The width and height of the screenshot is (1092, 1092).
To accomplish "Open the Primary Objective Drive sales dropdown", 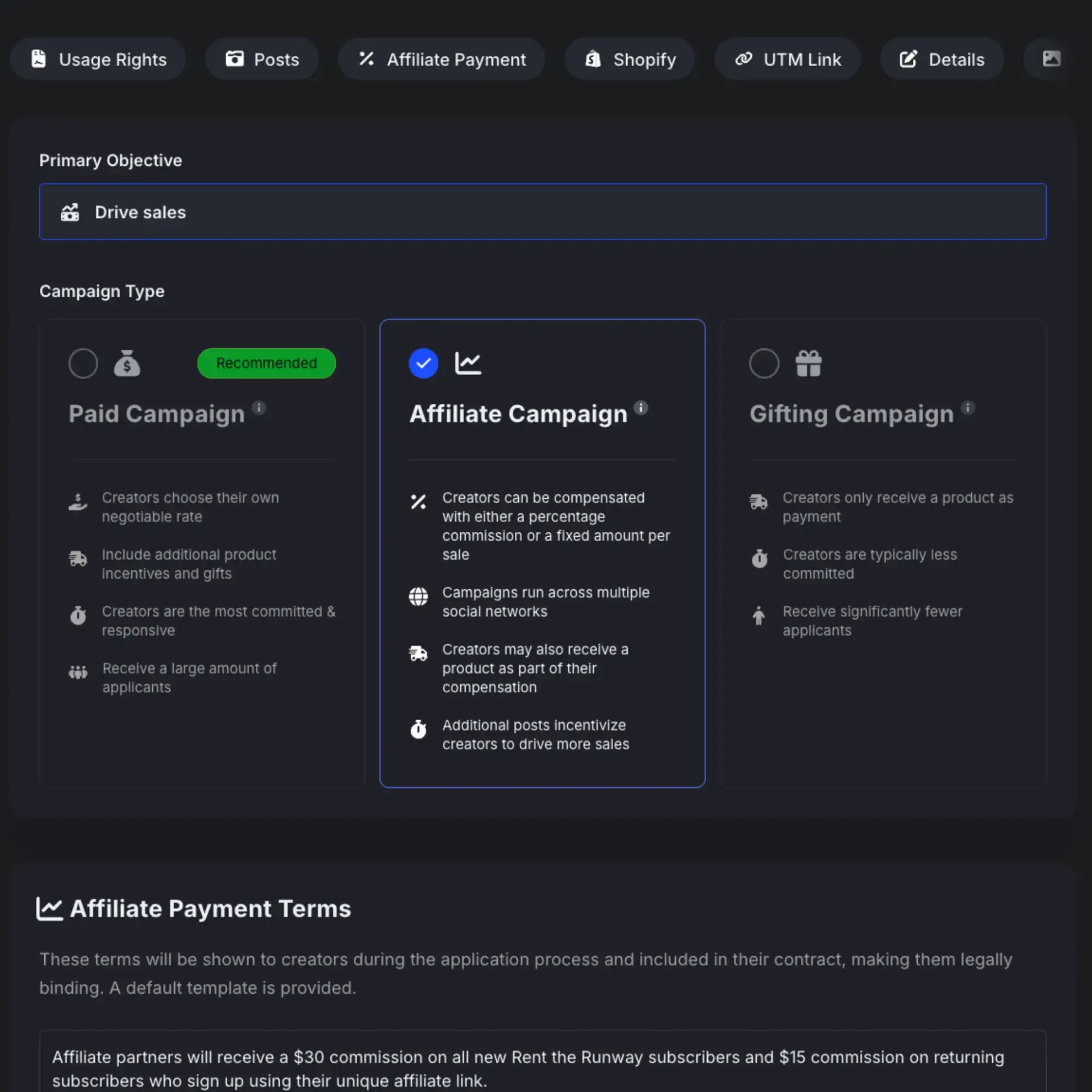I will [543, 212].
